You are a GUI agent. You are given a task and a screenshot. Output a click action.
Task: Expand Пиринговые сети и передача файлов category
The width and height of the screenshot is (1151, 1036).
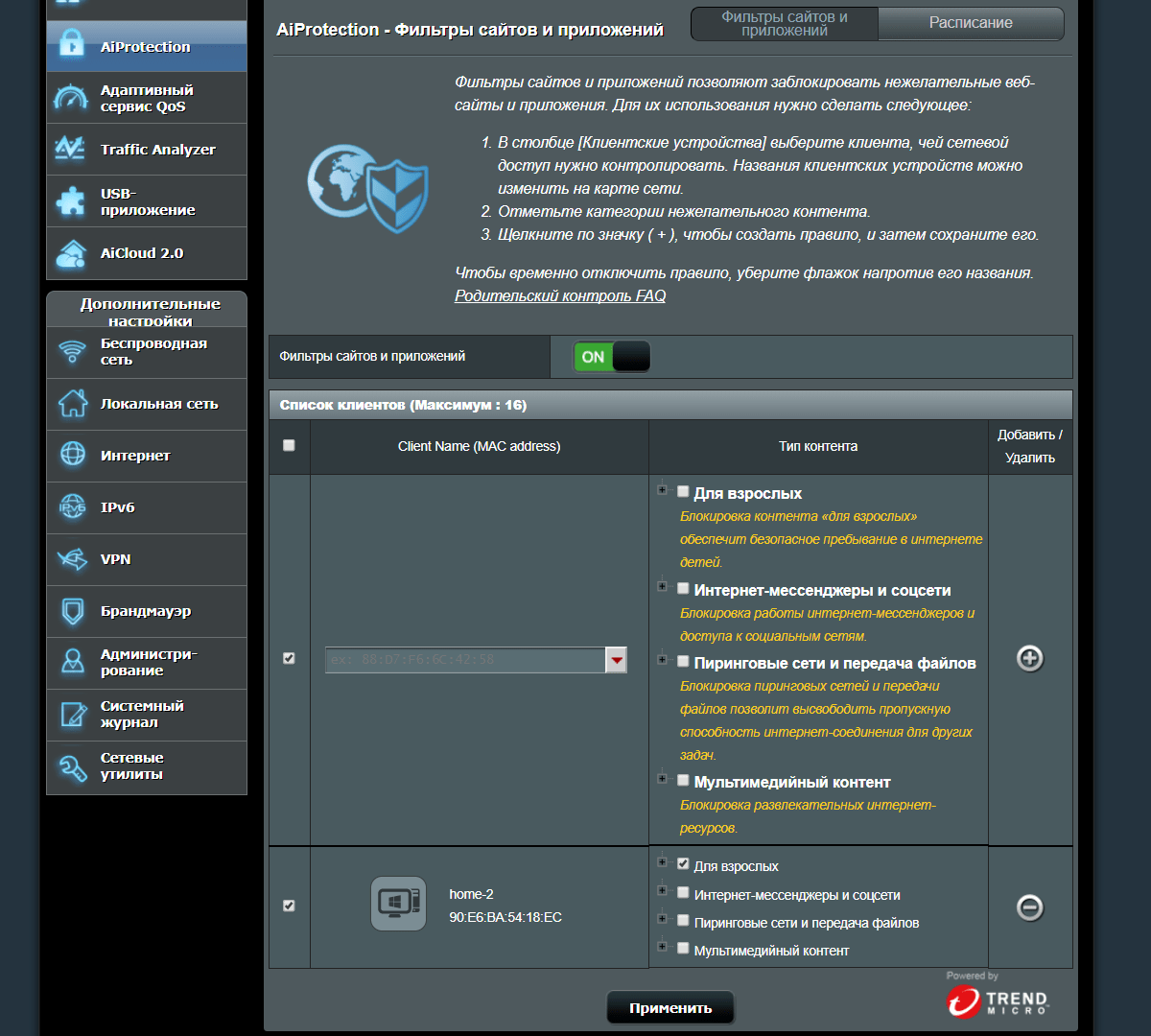[x=662, y=660]
